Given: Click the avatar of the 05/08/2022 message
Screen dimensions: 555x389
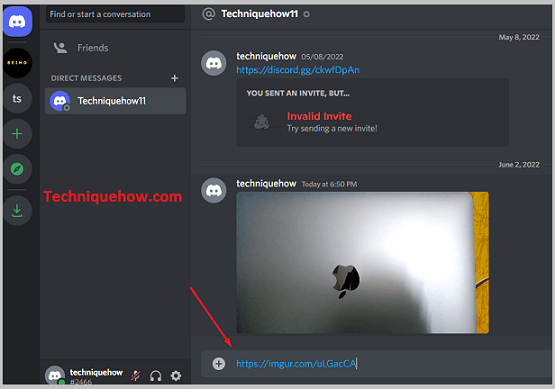Looking at the screenshot, I should tap(214, 63).
